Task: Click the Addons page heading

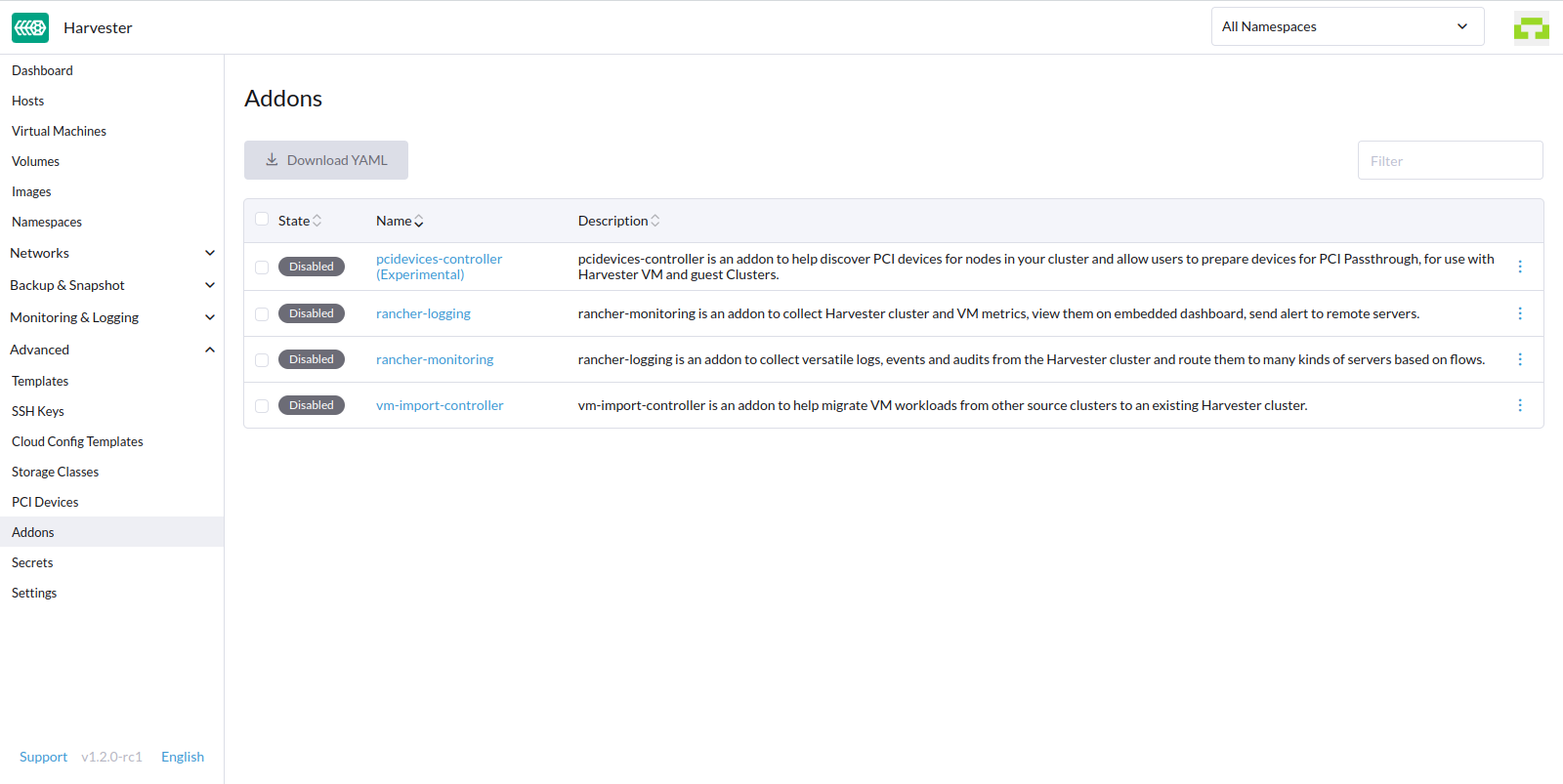Action: [x=283, y=99]
